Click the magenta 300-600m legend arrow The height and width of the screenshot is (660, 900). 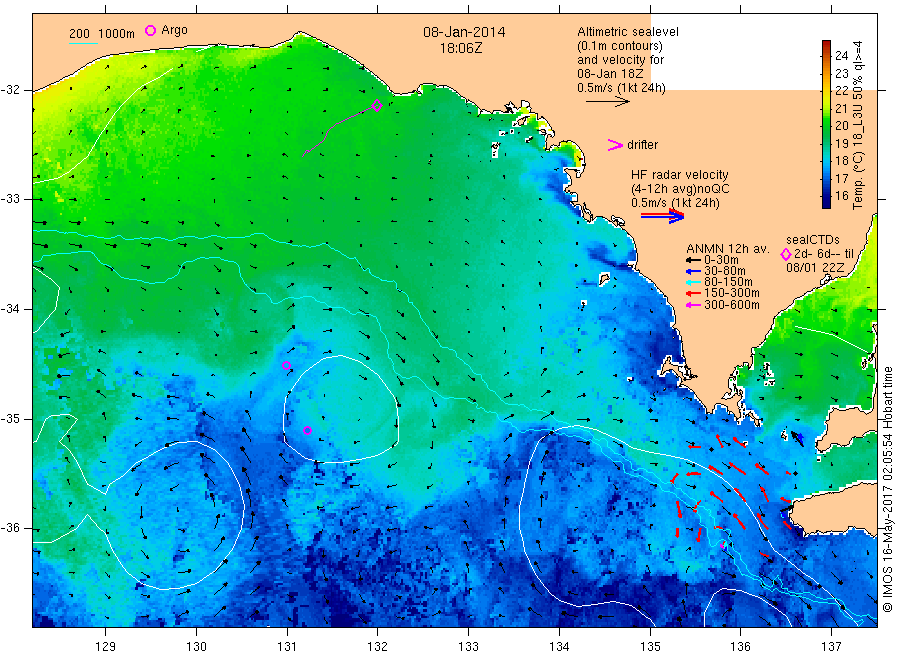693,305
